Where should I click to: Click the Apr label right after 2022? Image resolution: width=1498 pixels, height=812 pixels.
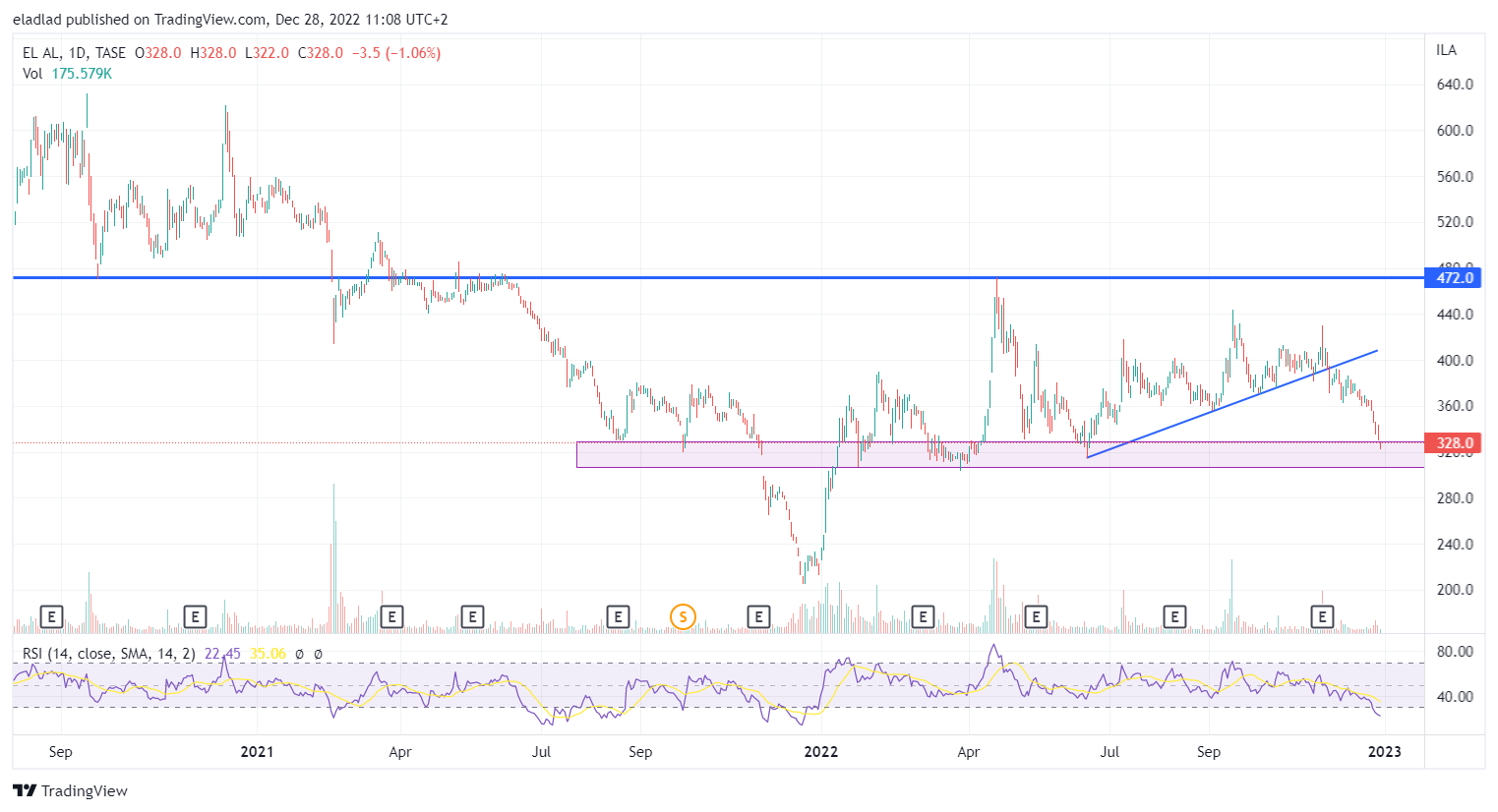pos(969,752)
